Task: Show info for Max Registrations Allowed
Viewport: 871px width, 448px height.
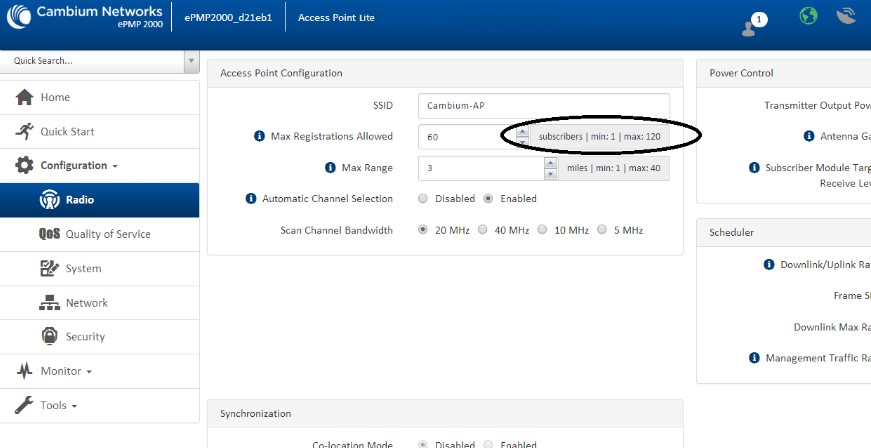Action: click(x=259, y=136)
